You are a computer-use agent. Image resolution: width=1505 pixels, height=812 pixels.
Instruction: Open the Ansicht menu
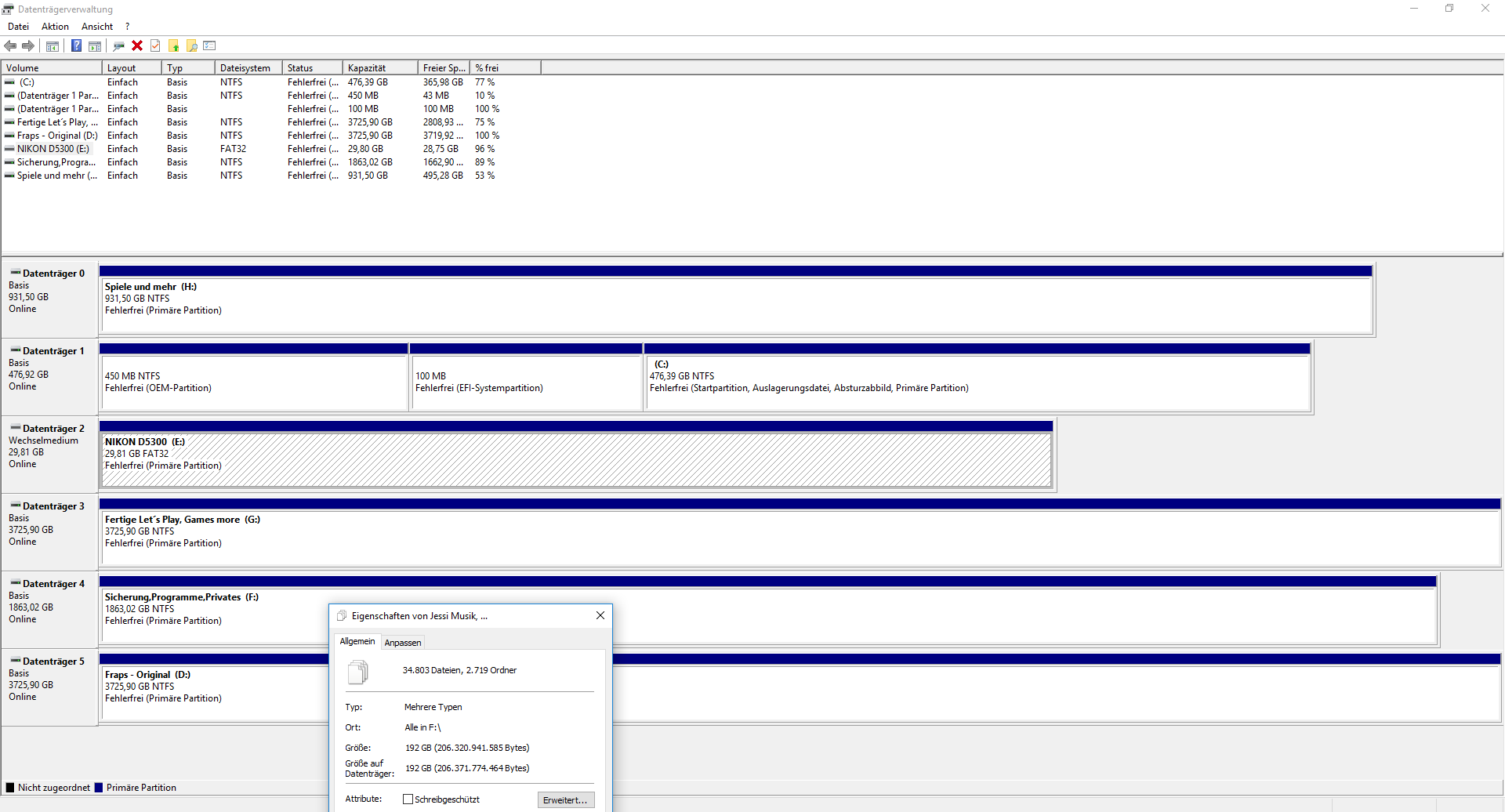pos(97,27)
